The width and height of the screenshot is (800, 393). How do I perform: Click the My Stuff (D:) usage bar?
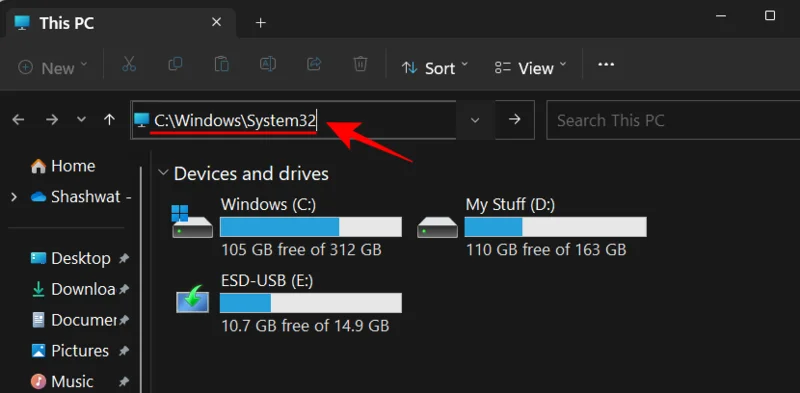coord(556,227)
